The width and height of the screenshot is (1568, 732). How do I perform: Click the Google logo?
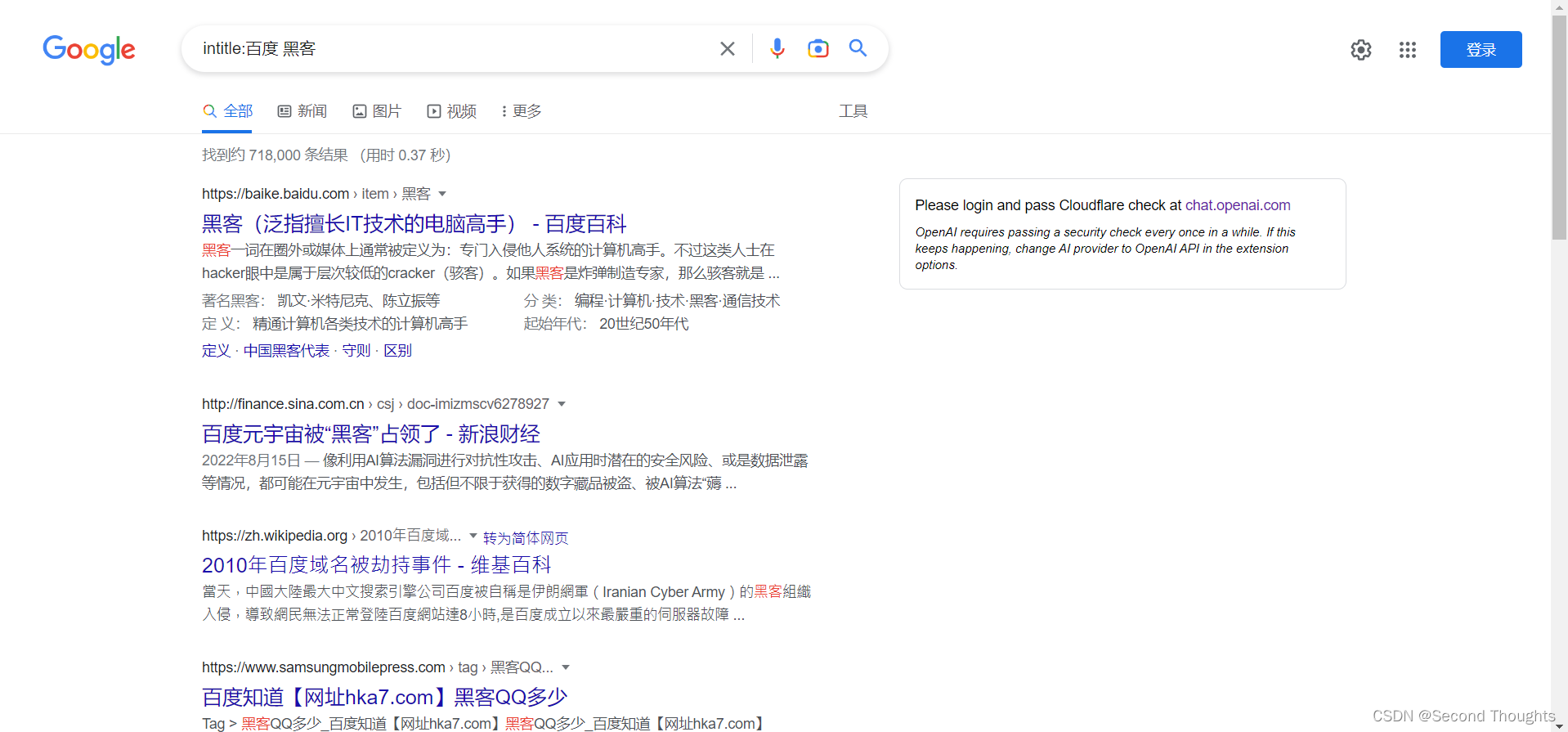(89, 49)
